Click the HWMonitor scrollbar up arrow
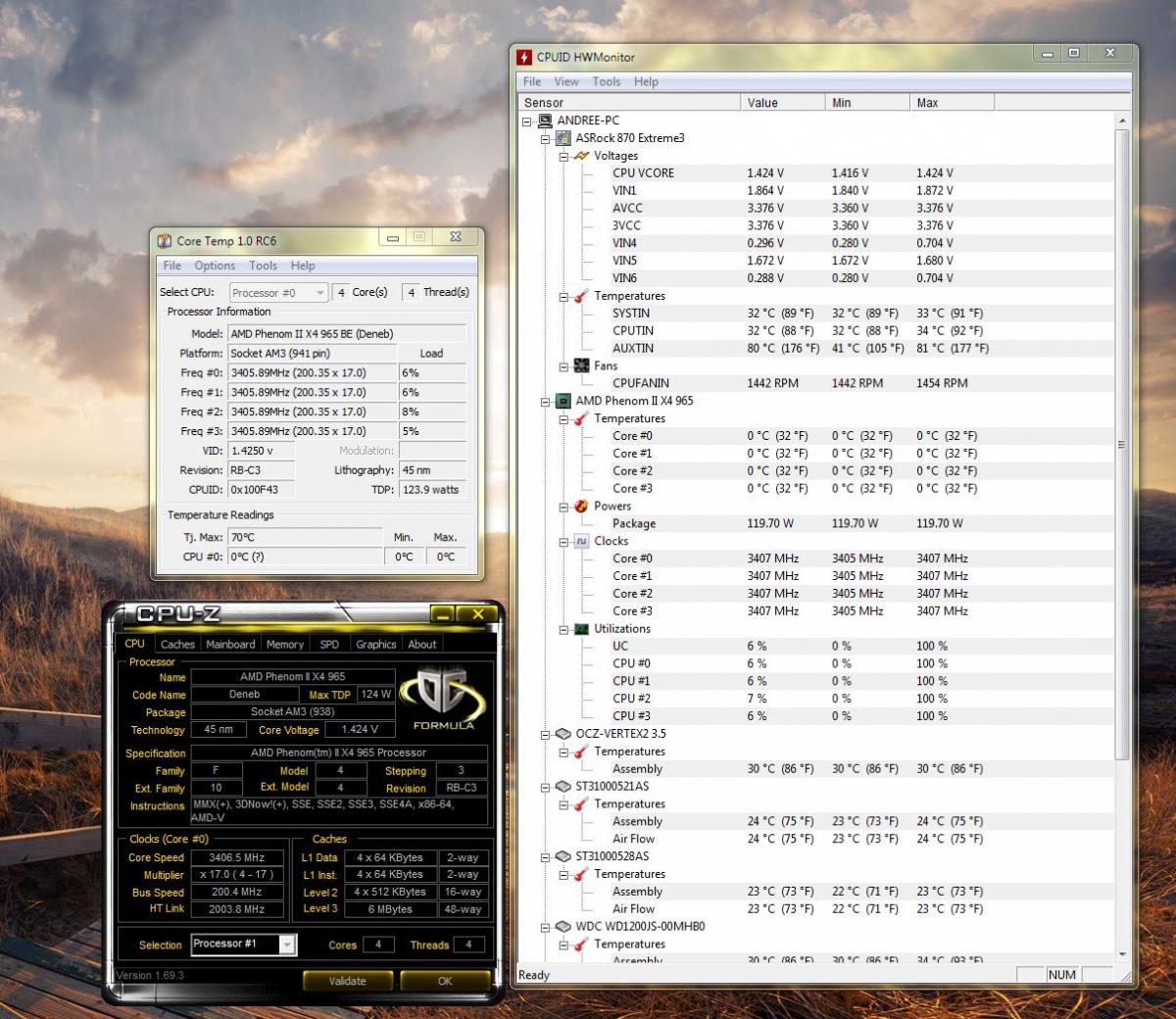 coord(1123,121)
